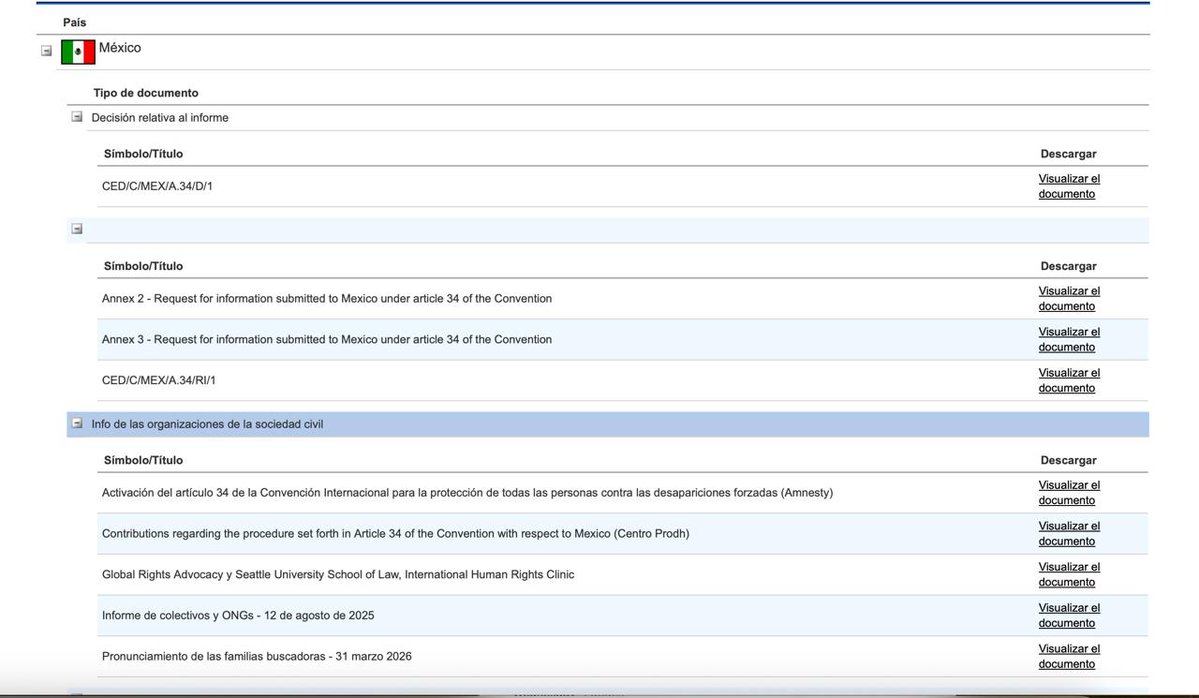Image resolution: width=1199 pixels, height=698 pixels.
Task: Collapse the Decisión relativa al informe section
Action: (x=76, y=117)
